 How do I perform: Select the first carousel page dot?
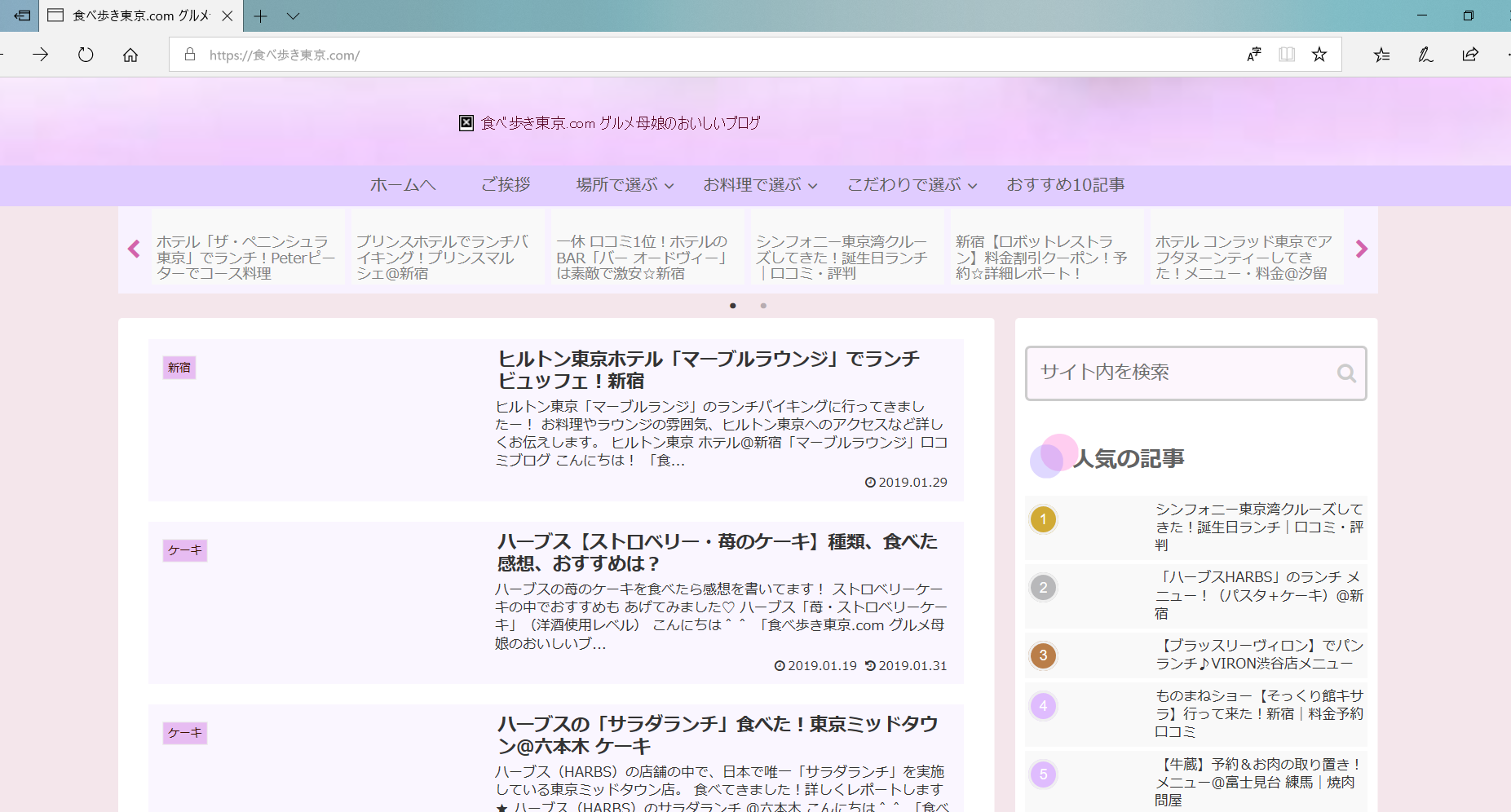[x=733, y=306]
